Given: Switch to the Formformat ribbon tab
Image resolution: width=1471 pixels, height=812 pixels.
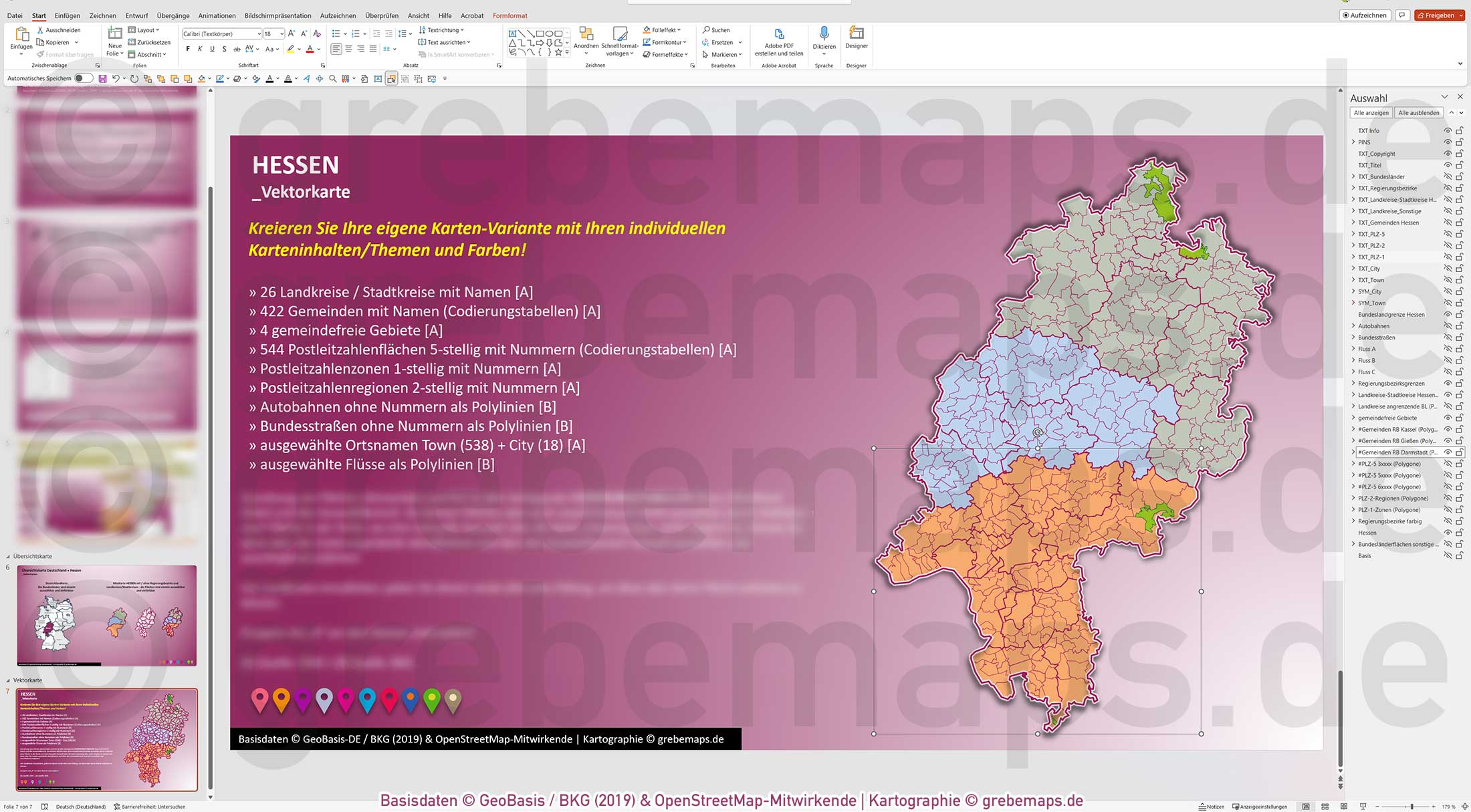Looking at the screenshot, I should click(x=510, y=15).
